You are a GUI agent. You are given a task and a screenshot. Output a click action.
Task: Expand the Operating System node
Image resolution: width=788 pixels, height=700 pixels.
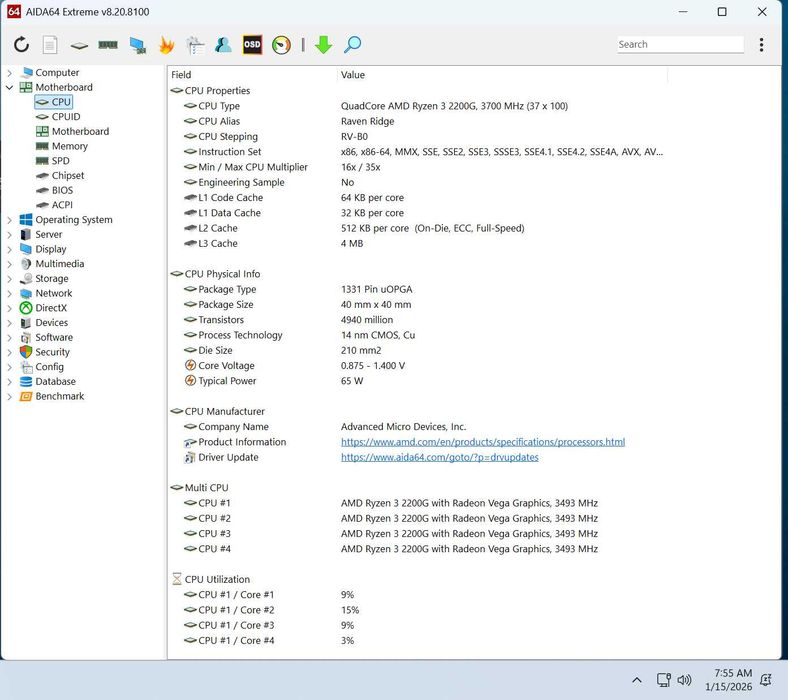pyautogui.click(x=9, y=220)
